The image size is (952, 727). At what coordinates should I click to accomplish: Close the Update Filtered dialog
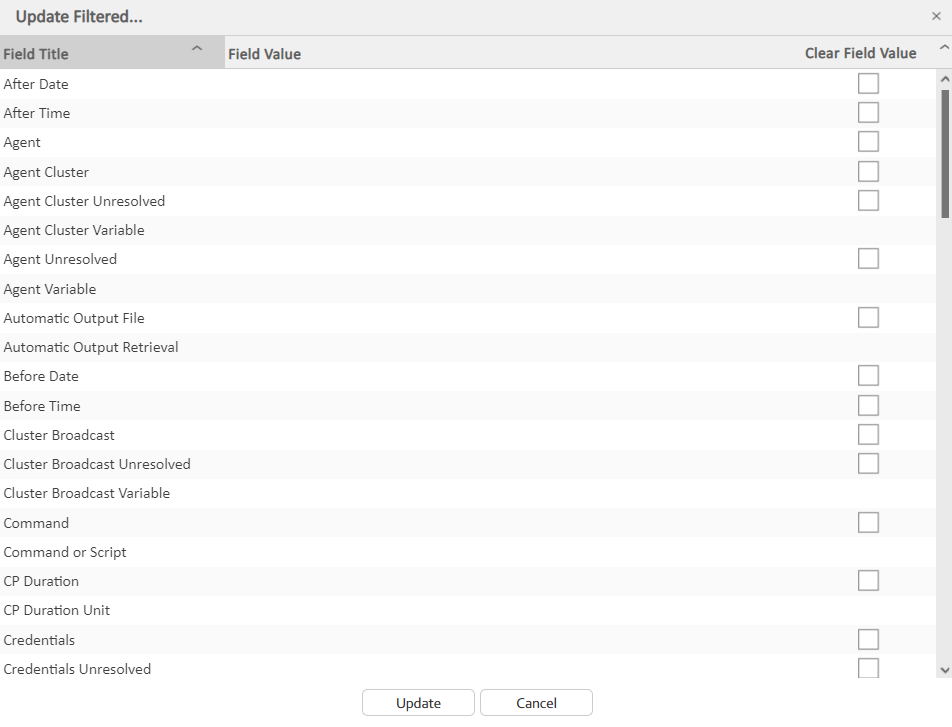pos(936,16)
